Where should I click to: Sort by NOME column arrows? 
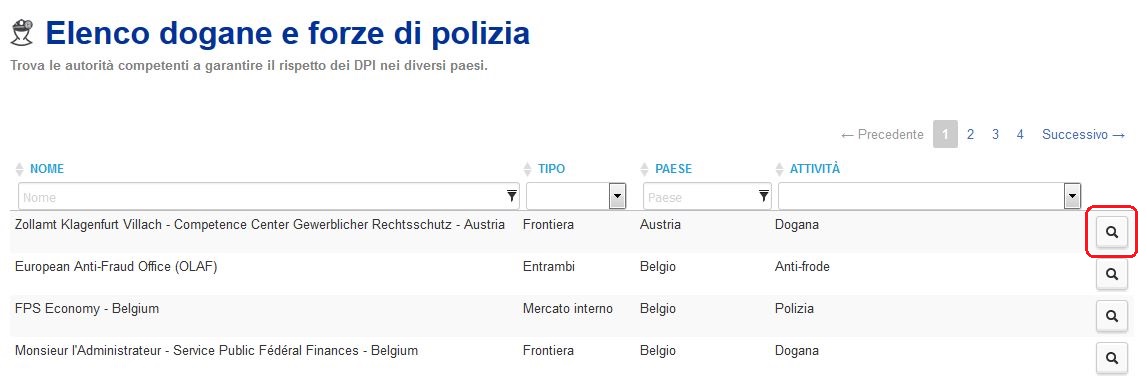(x=20, y=169)
